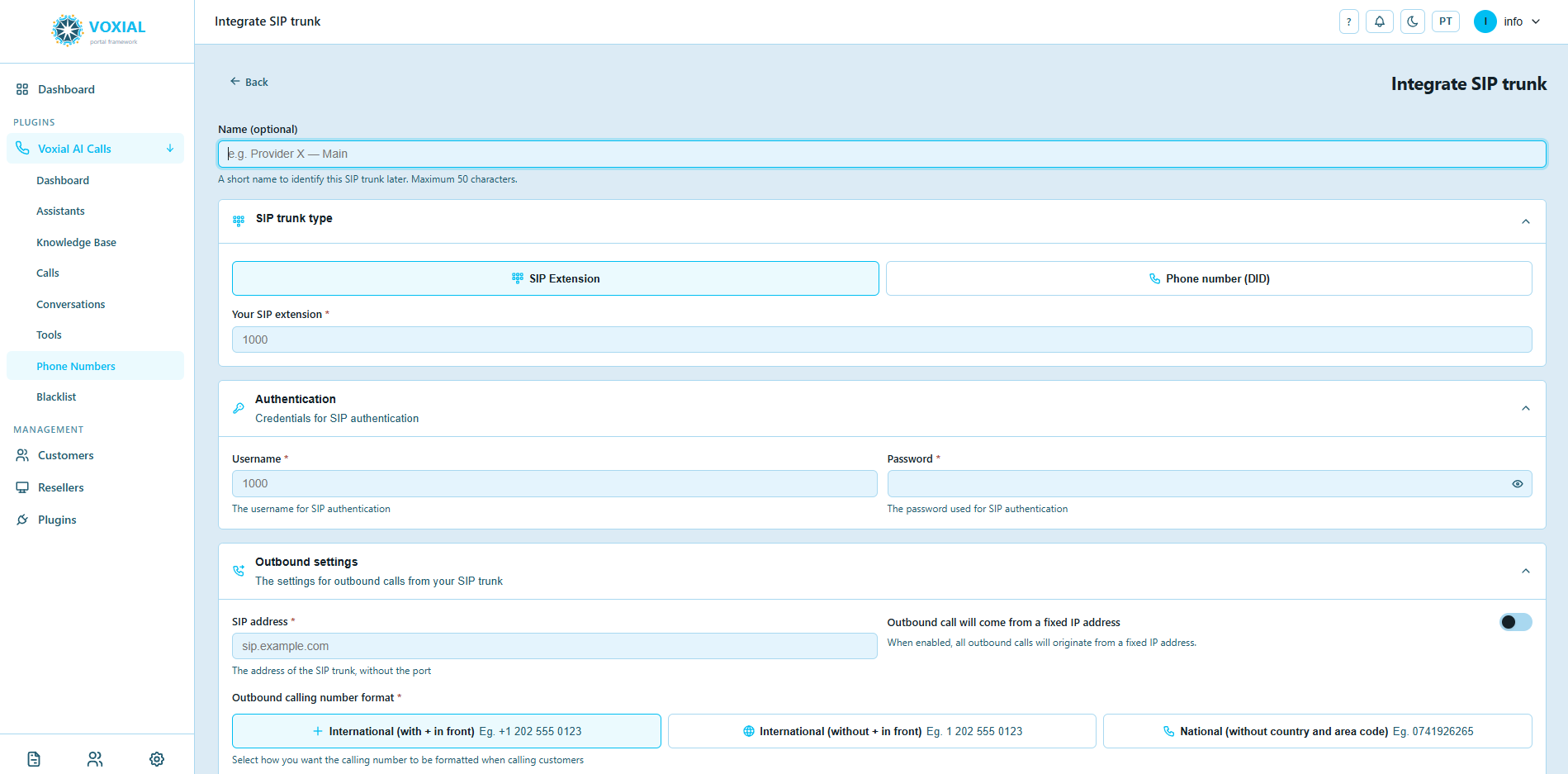This screenshot has width=1568, height=774.
Task: Open the settings gear in sidebar footer
Action: tap(157, 759)
